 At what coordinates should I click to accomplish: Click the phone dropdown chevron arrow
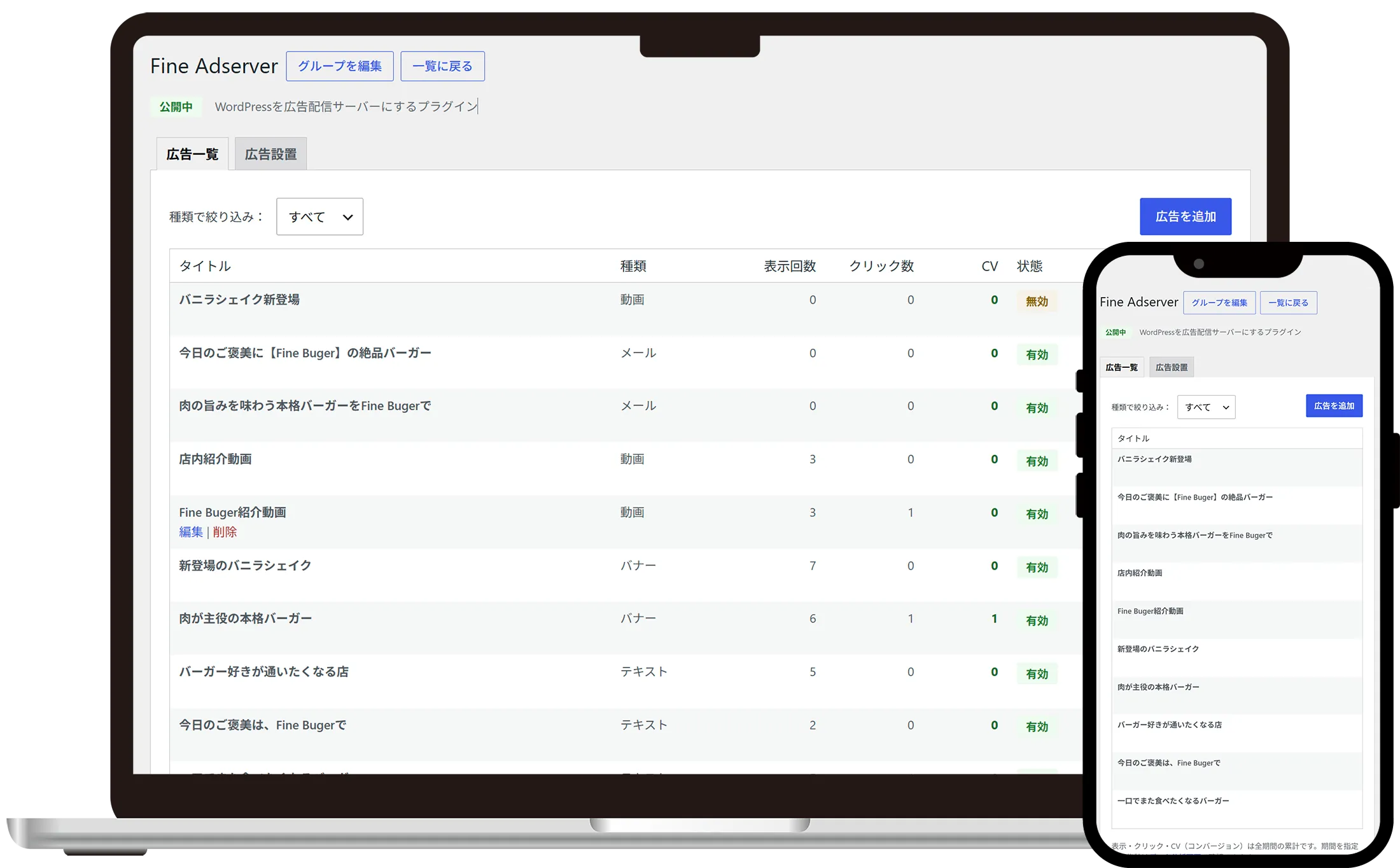point(1226,407)
